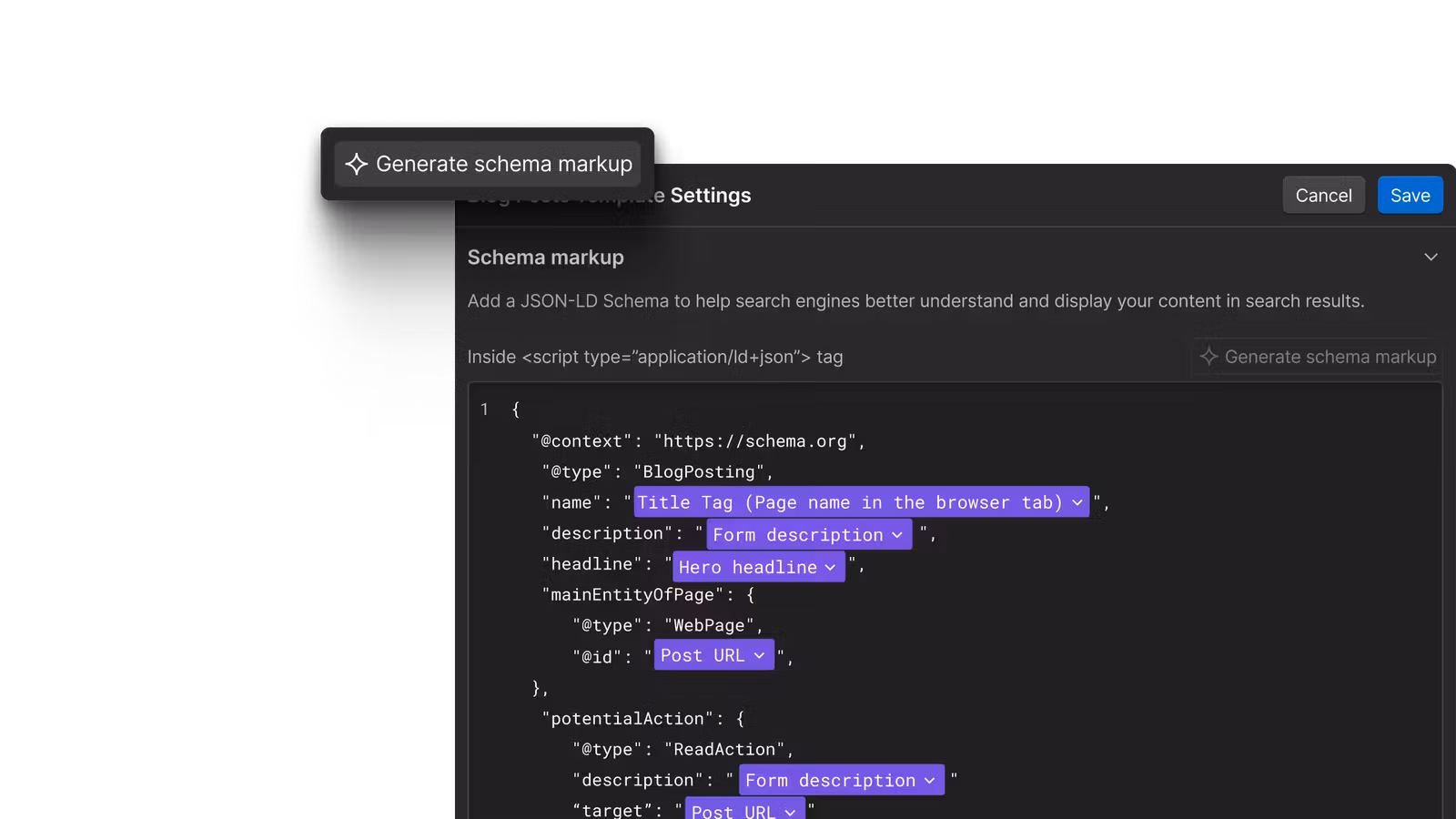Place cursor on the ReadAction type value
The width and height of the screenshot is (1456, 819).
[x=724, y=749]
